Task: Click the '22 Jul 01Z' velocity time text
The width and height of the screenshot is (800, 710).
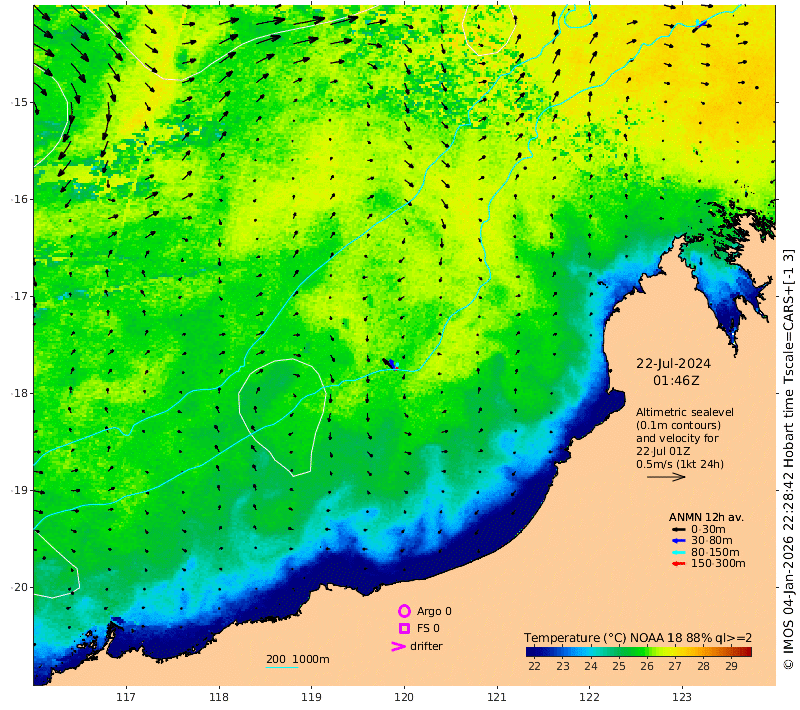Action: pos(663,451)
